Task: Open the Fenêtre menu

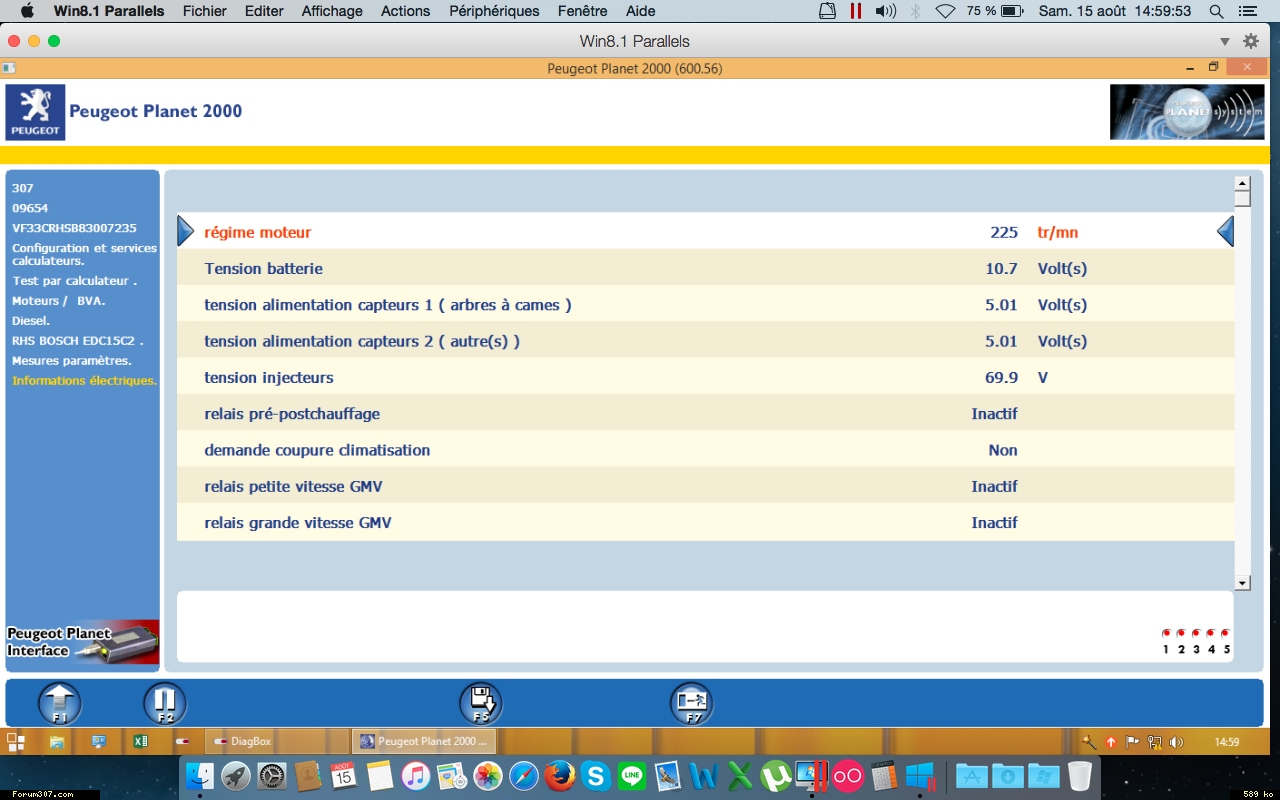Action: 582,11
